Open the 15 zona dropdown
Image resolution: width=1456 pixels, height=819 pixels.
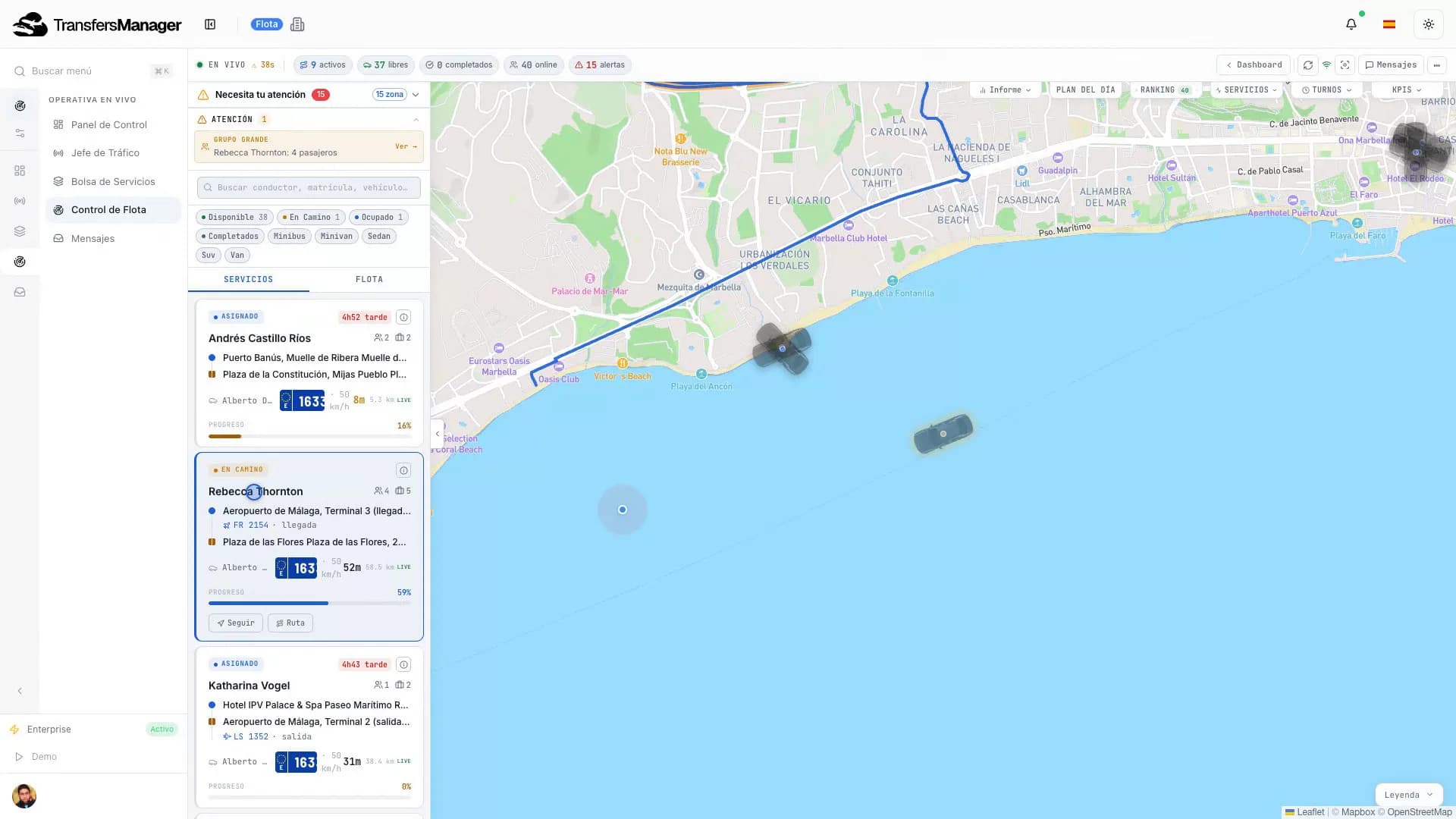396,95
